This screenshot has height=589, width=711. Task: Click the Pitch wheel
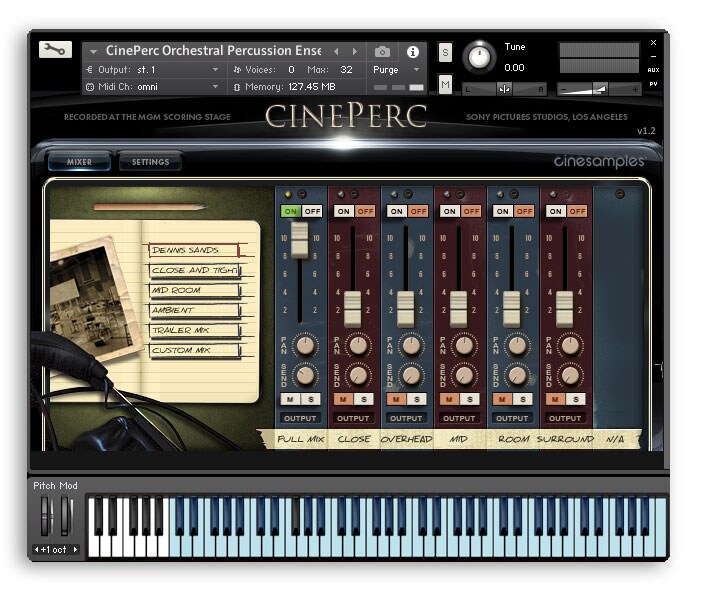coord(45,516)
